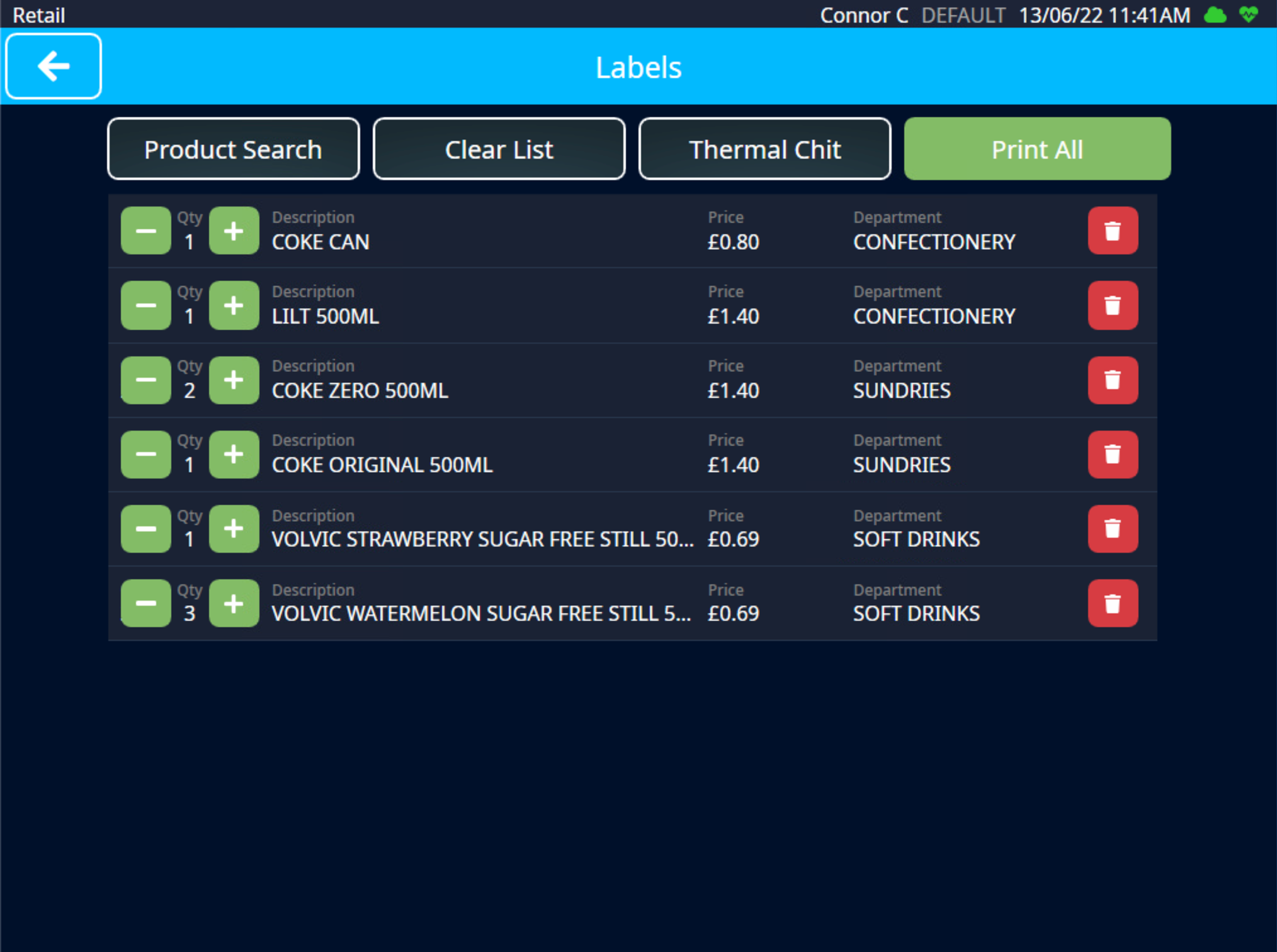Click the green heartbeat status icon

[x=1249, y=14]
